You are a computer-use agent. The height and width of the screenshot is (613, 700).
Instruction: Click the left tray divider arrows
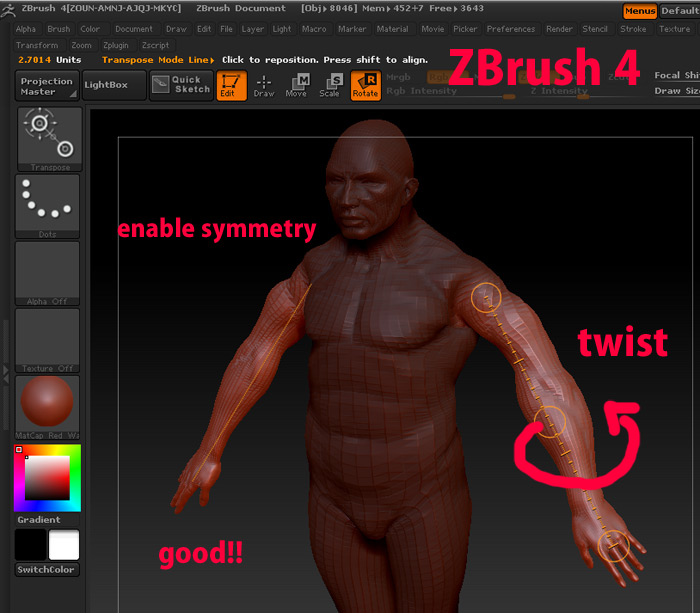[x=5, y=374]
